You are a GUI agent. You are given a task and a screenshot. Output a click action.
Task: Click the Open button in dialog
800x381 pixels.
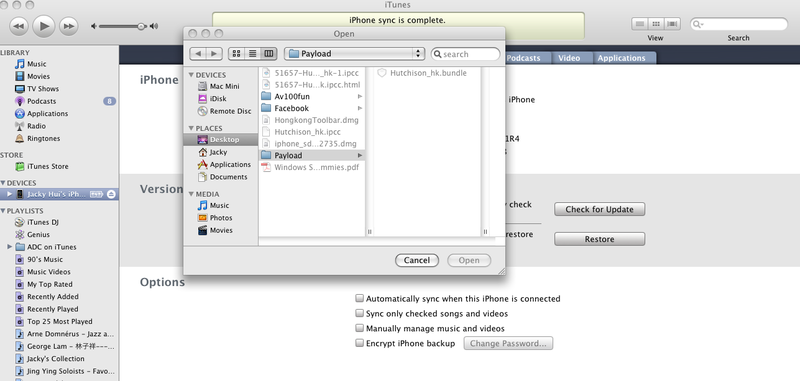(x=469, y=260)
